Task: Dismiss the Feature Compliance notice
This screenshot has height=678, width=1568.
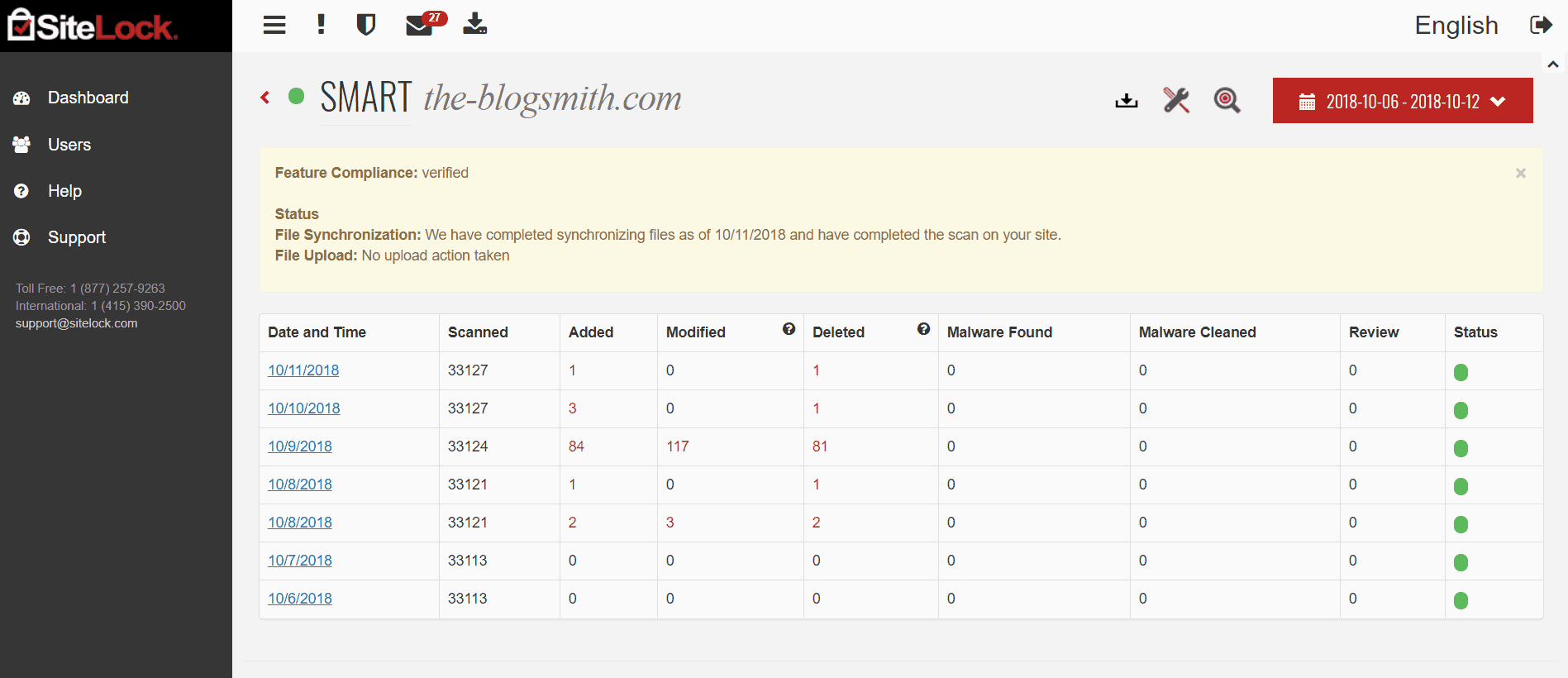Action: point(1521,173)
